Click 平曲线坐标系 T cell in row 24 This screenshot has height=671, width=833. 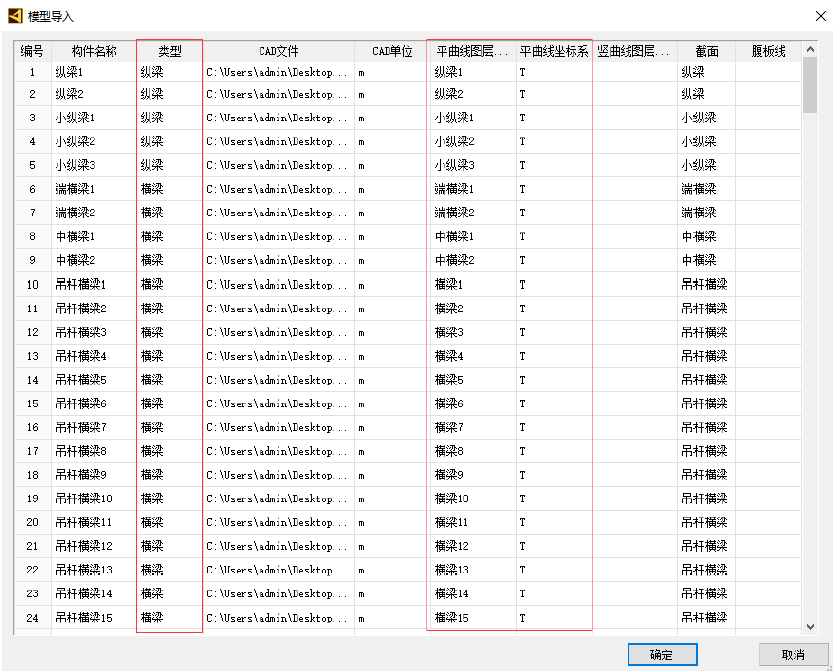tap(554, 618)
